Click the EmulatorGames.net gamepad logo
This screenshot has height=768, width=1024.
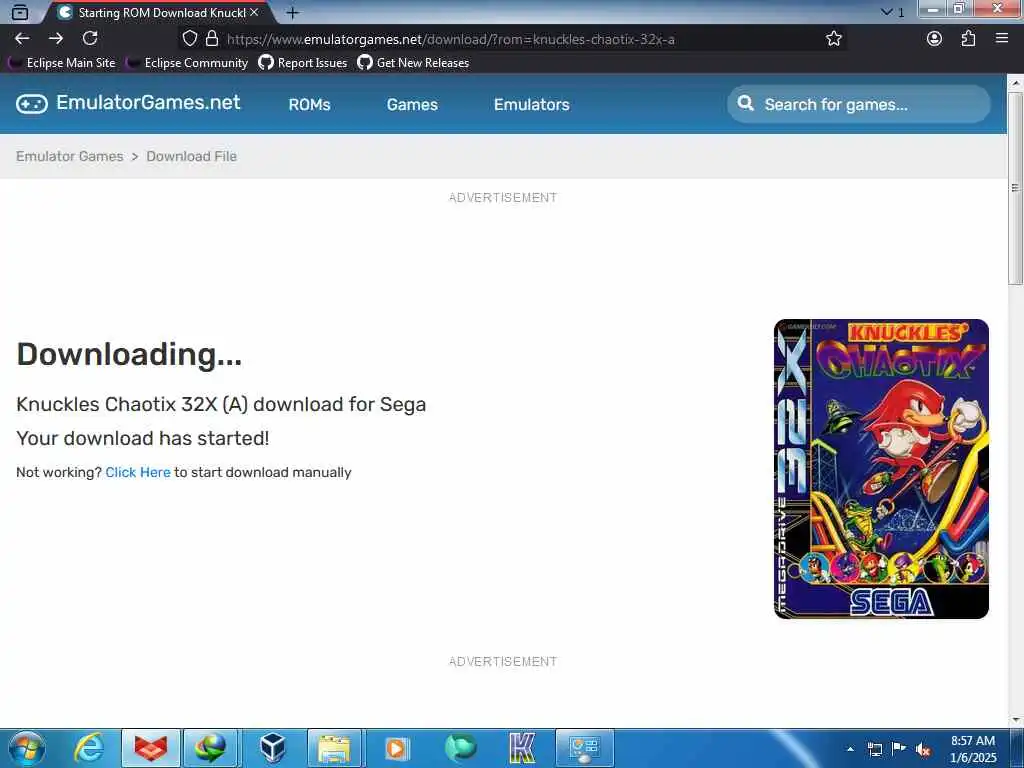tap(31, 104)
